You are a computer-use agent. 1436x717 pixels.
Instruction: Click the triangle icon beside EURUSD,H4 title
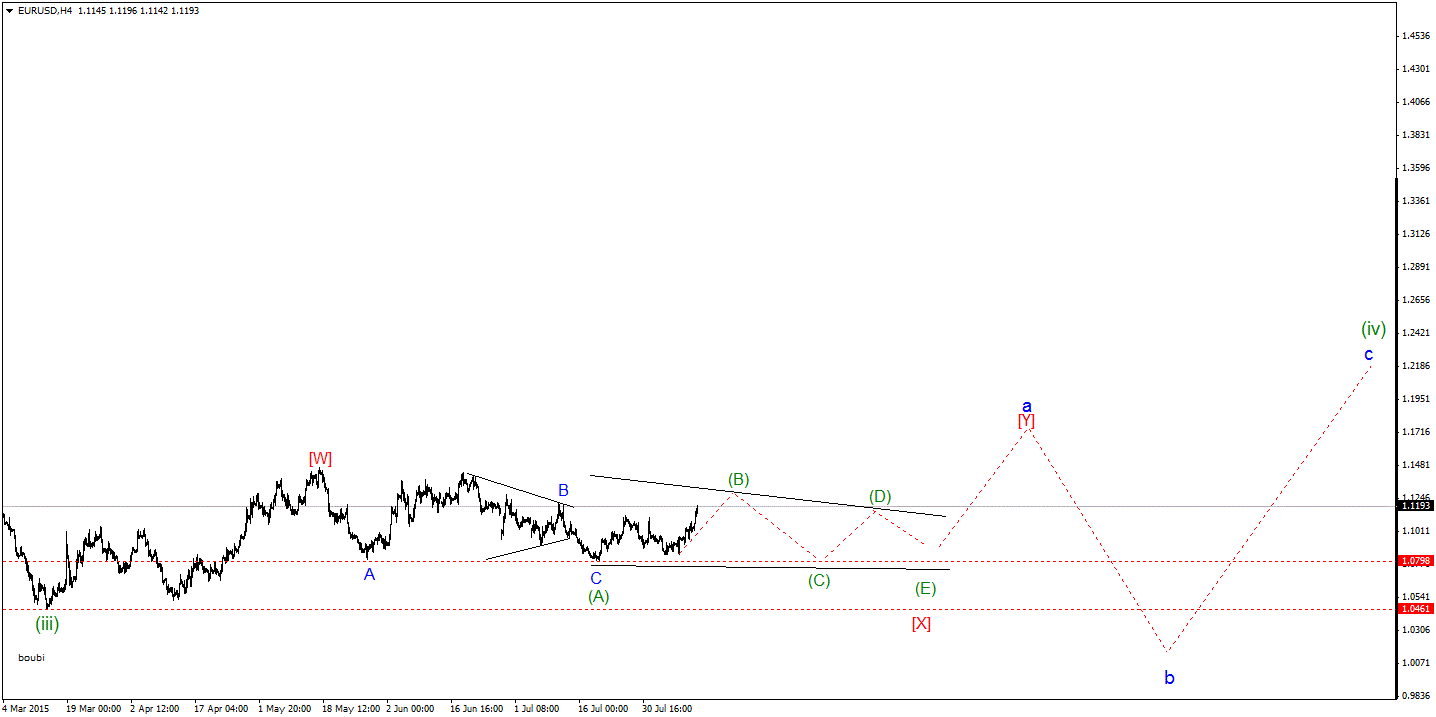pyautogui.click(x=9, y=11)
